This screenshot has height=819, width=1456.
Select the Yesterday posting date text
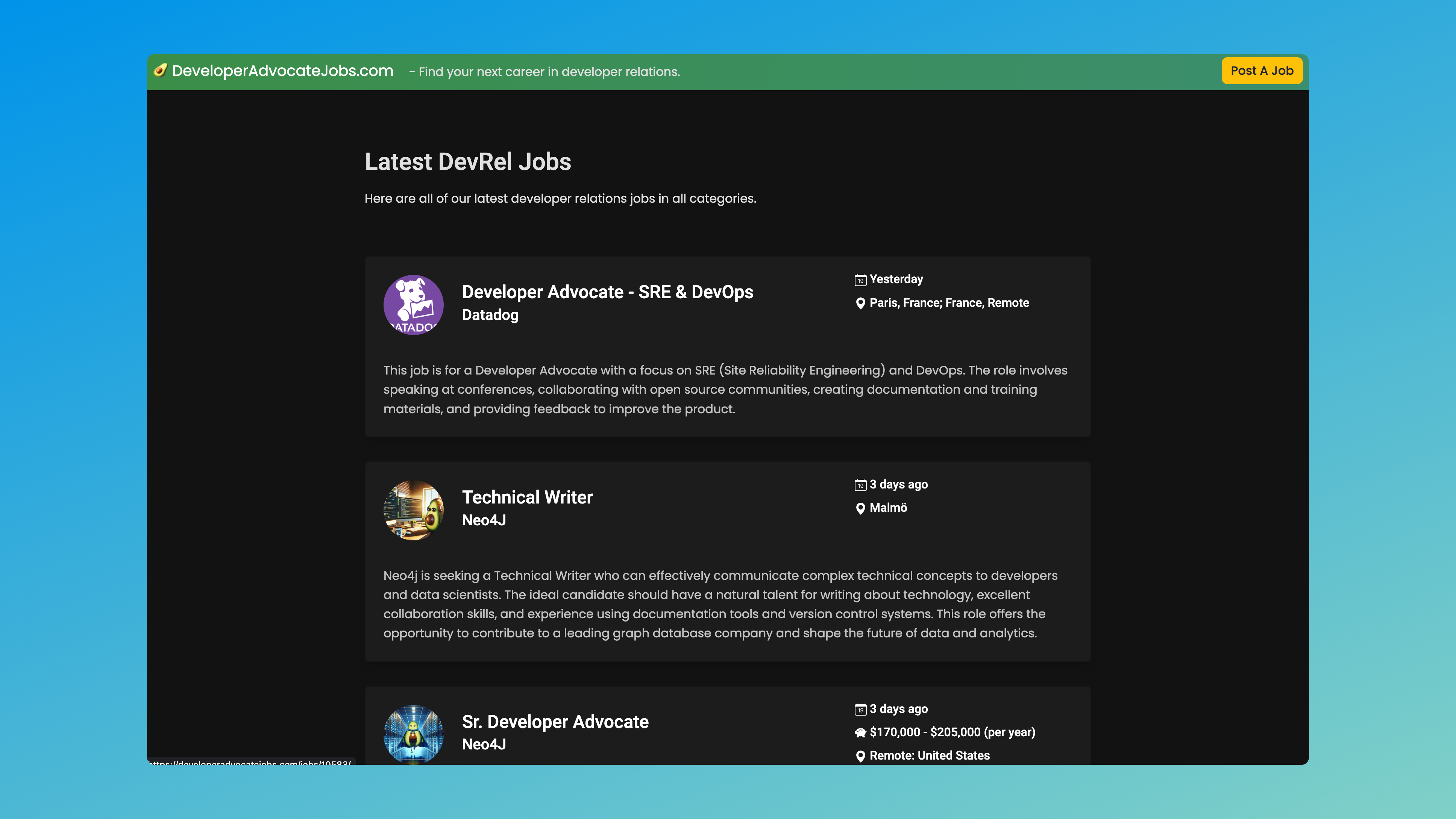tap(896, 279)
